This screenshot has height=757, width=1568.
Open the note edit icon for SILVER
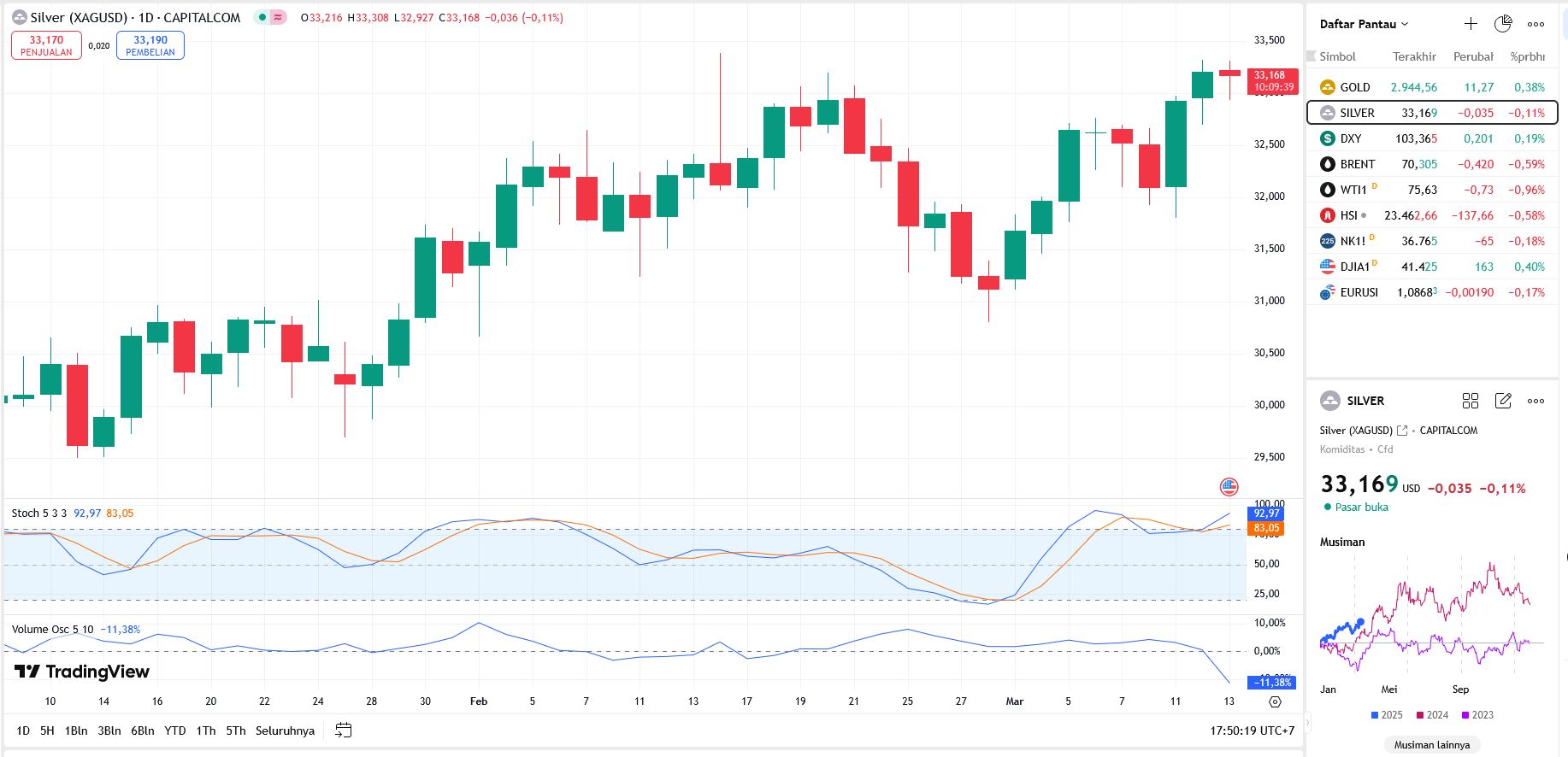click(x=1503, y=401)
